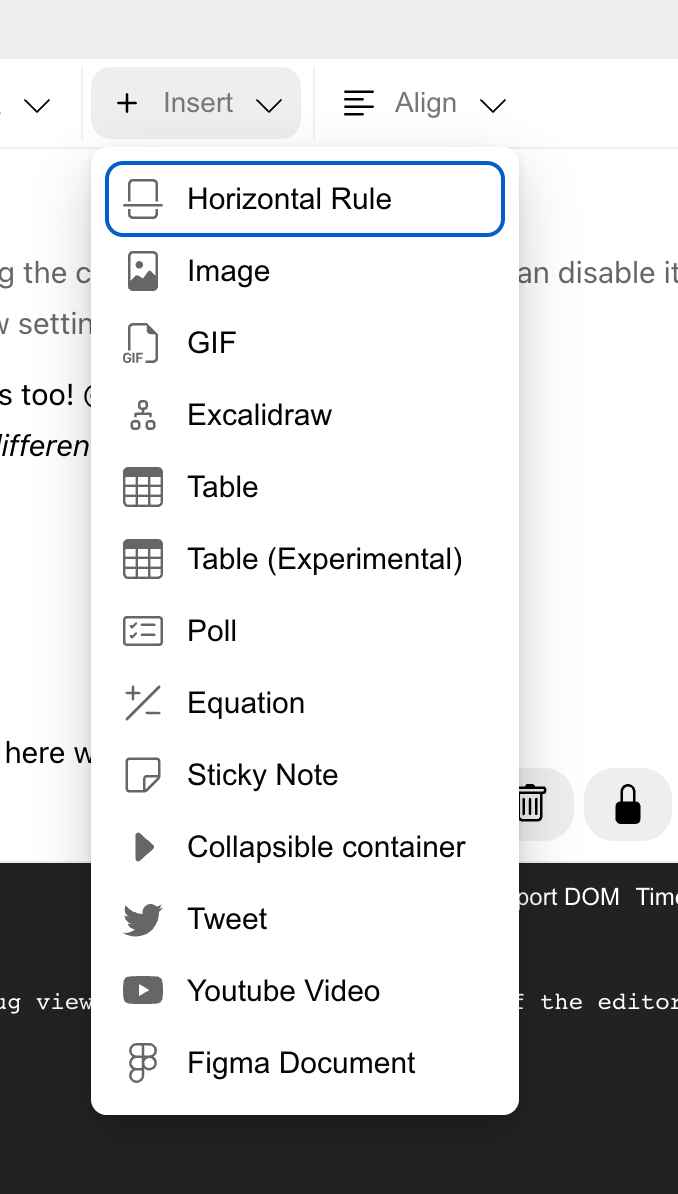Image resolution: width=678 pixels, height=1194 pixels.
Task: Click the Poll checklist icon
Action: pyautogui.click(x=143, y=631)
